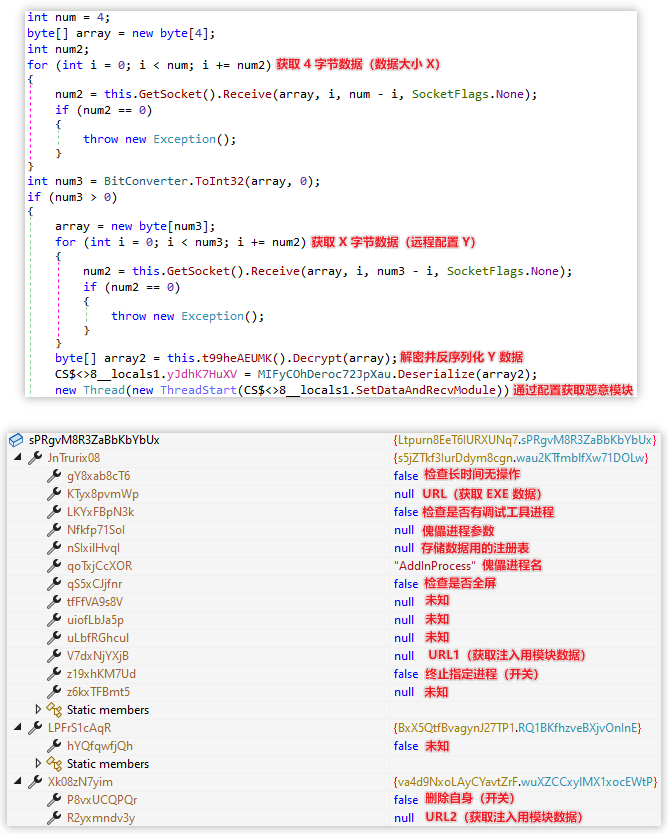This screenshot has width=668, height=834.
Task: Click the wrench icon of Nfkfp71Sol
Action: tap(54, 530)
